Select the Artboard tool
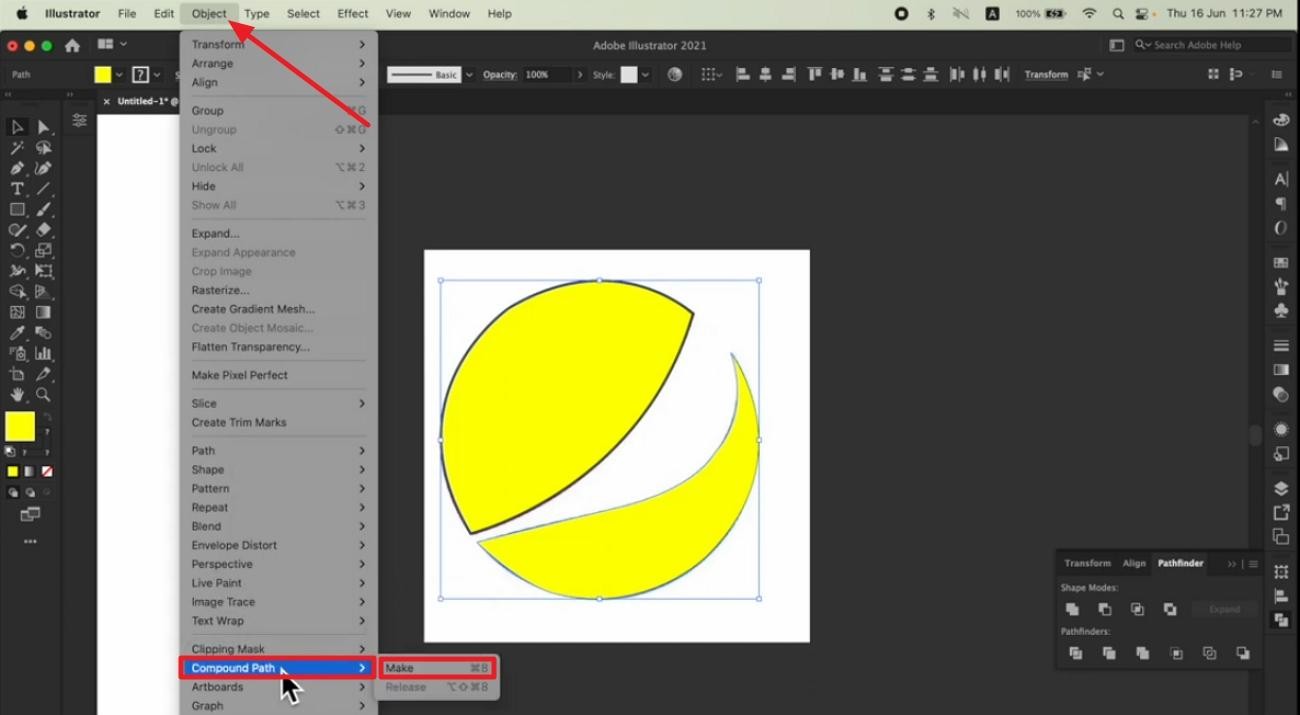Screen dimensions: 1300x715 [17, 374]
